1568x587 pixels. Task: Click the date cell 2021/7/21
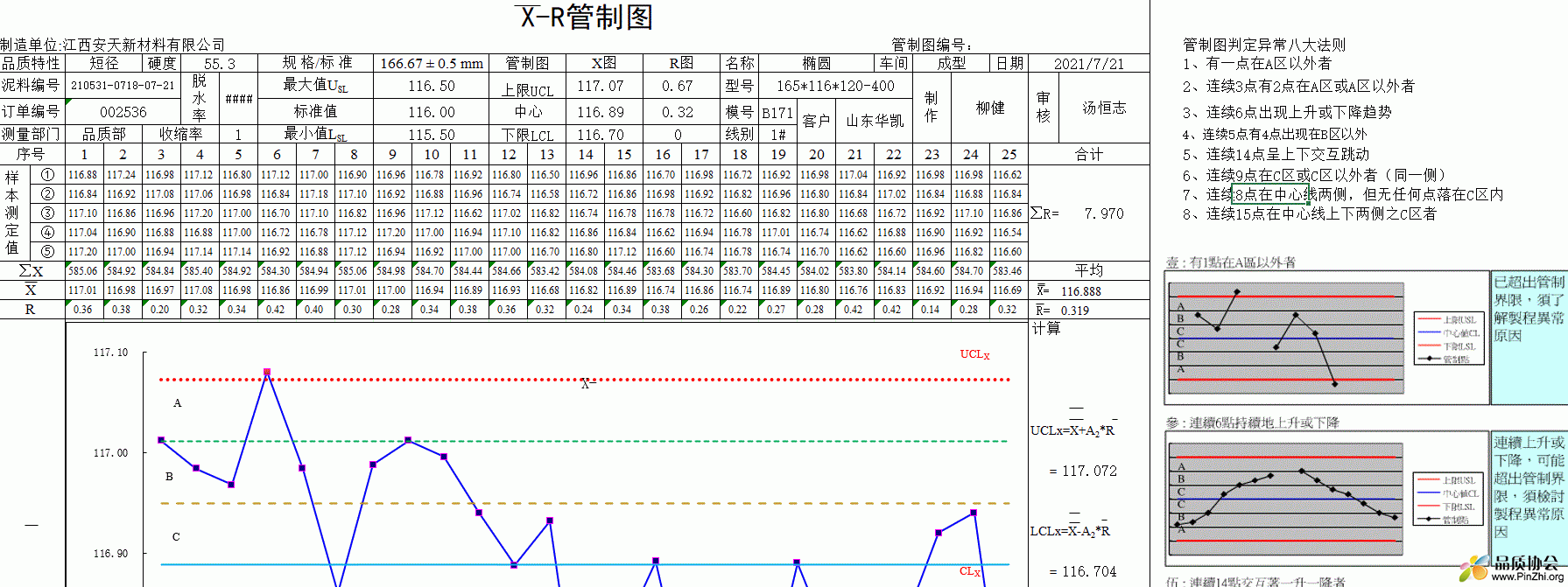click(1088, 63)
